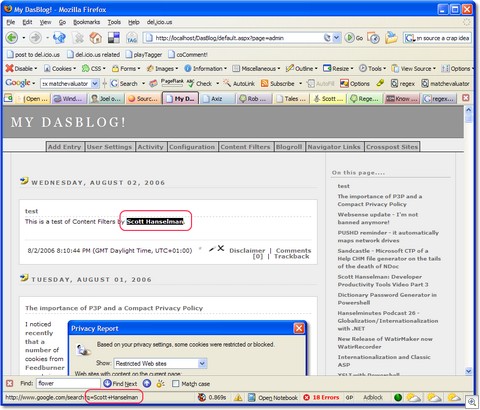Go back with the green Back arrow
Viewport: 480px width, 410px height.
[12, 38]
